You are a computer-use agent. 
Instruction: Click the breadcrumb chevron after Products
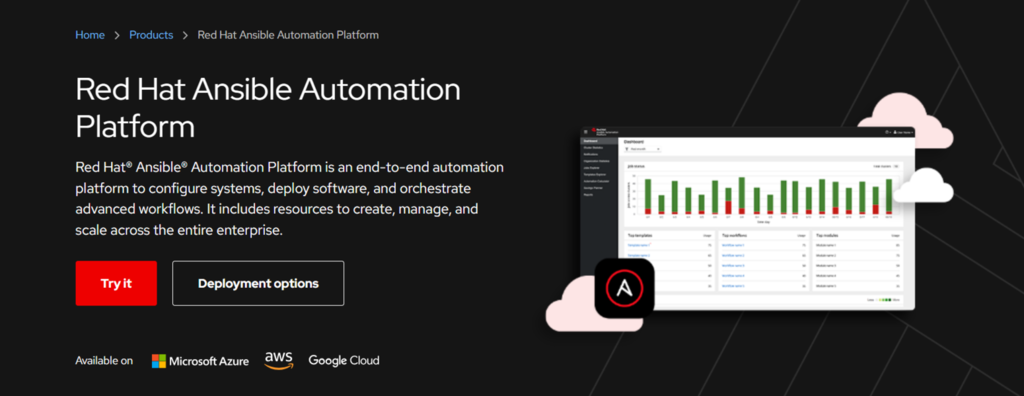[185, 35]
